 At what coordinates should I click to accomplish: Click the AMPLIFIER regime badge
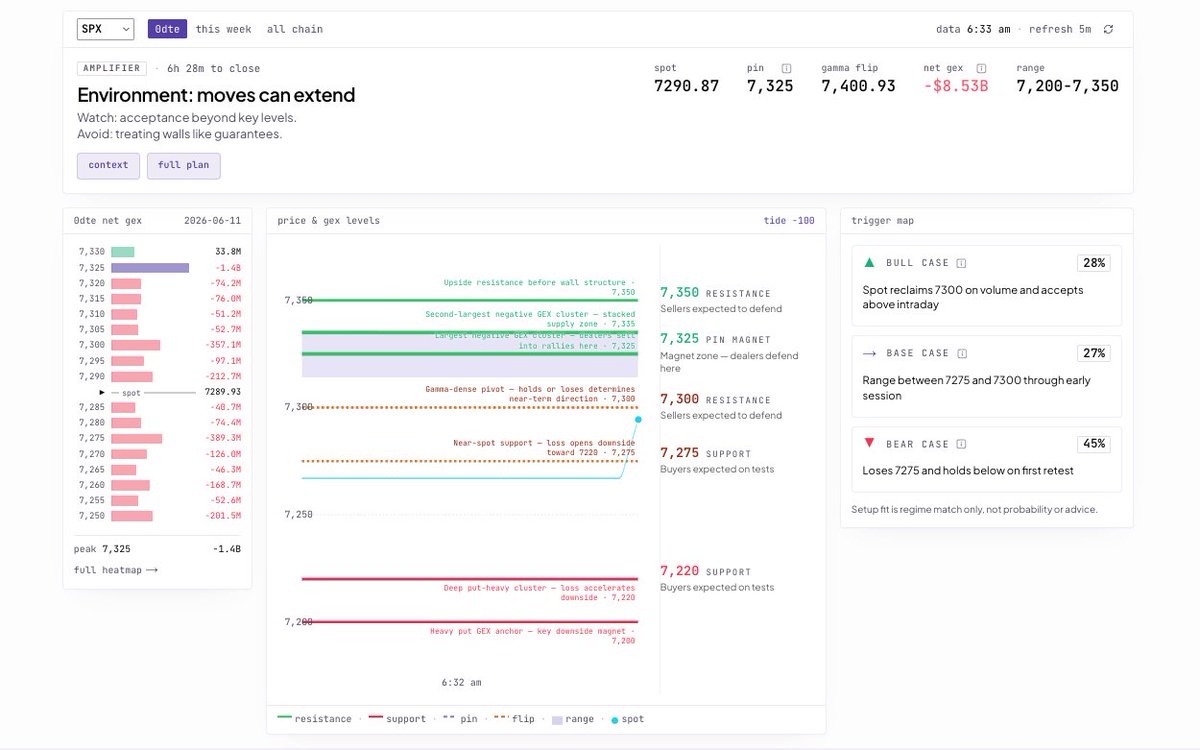111,68
